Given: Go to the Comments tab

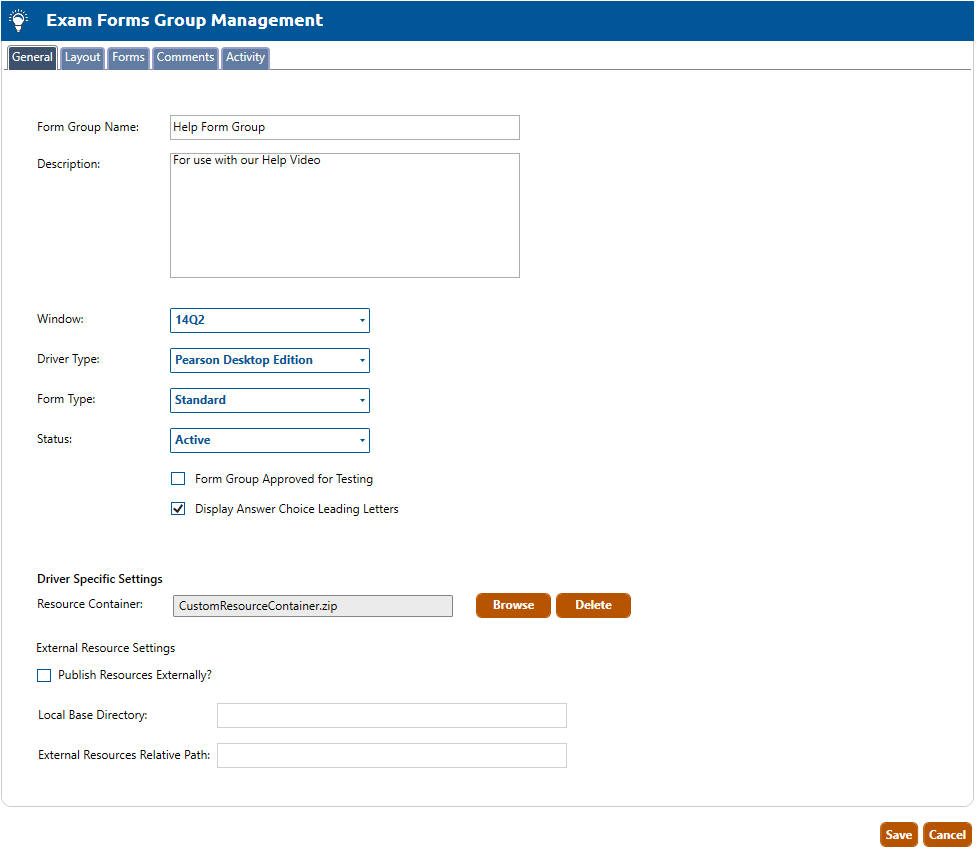Looking at the screenshot, I should [185, 58].
